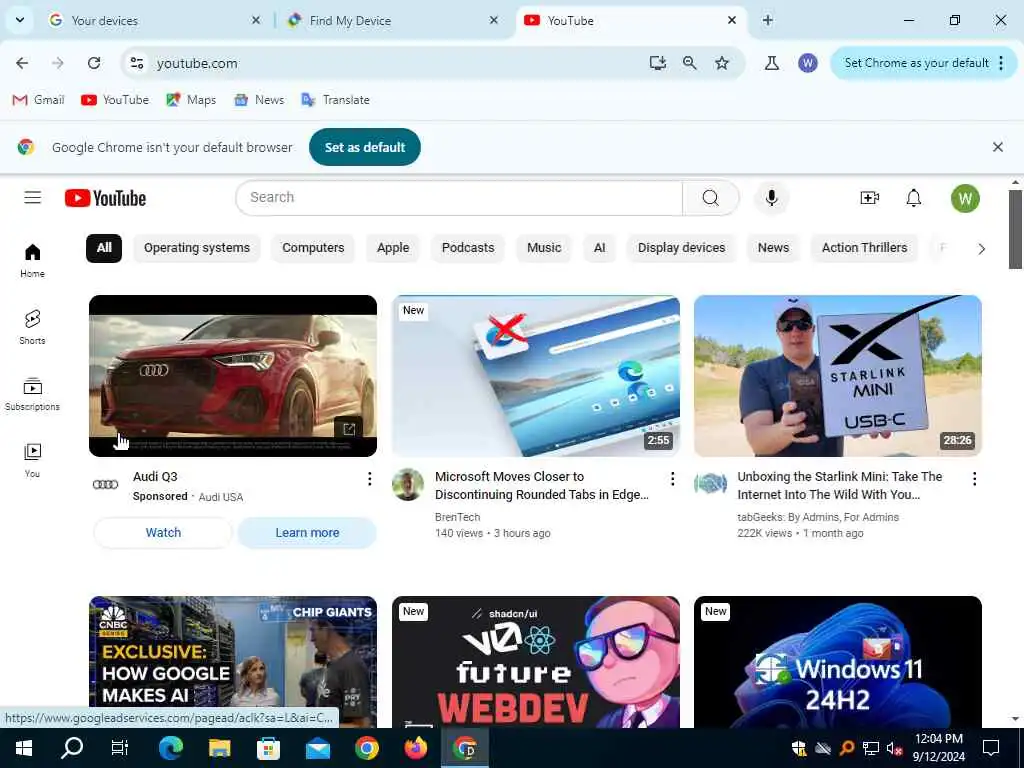Select Music chip
Screen dimensions: 1024x768
[544, 248]
